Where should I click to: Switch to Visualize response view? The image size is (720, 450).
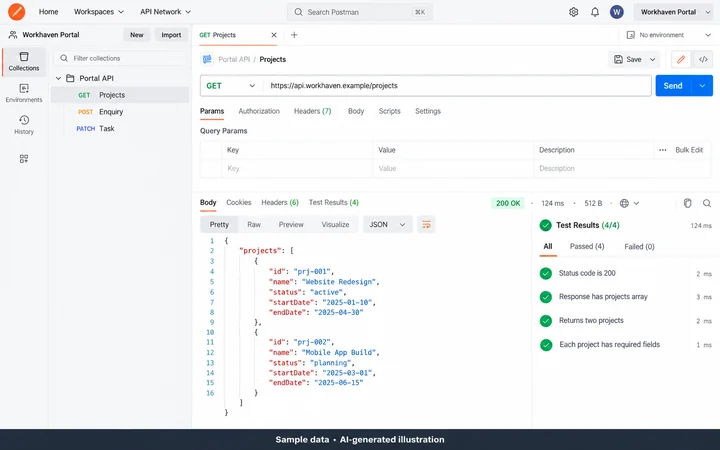[335, 225]
